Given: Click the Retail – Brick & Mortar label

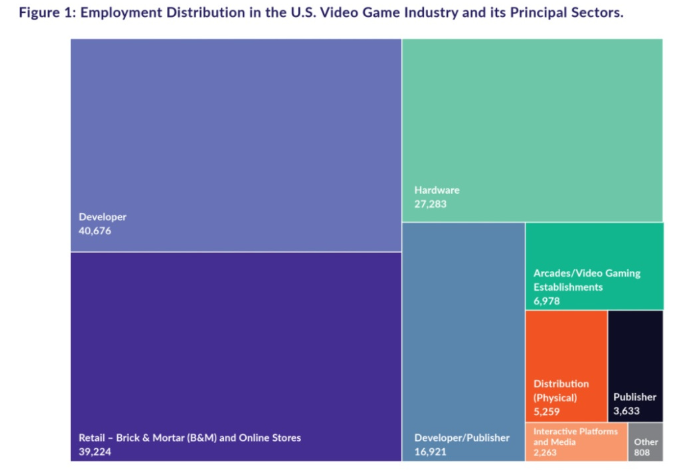Looking at the screenshot, I should pyautogui.click(x=189, y=437).
